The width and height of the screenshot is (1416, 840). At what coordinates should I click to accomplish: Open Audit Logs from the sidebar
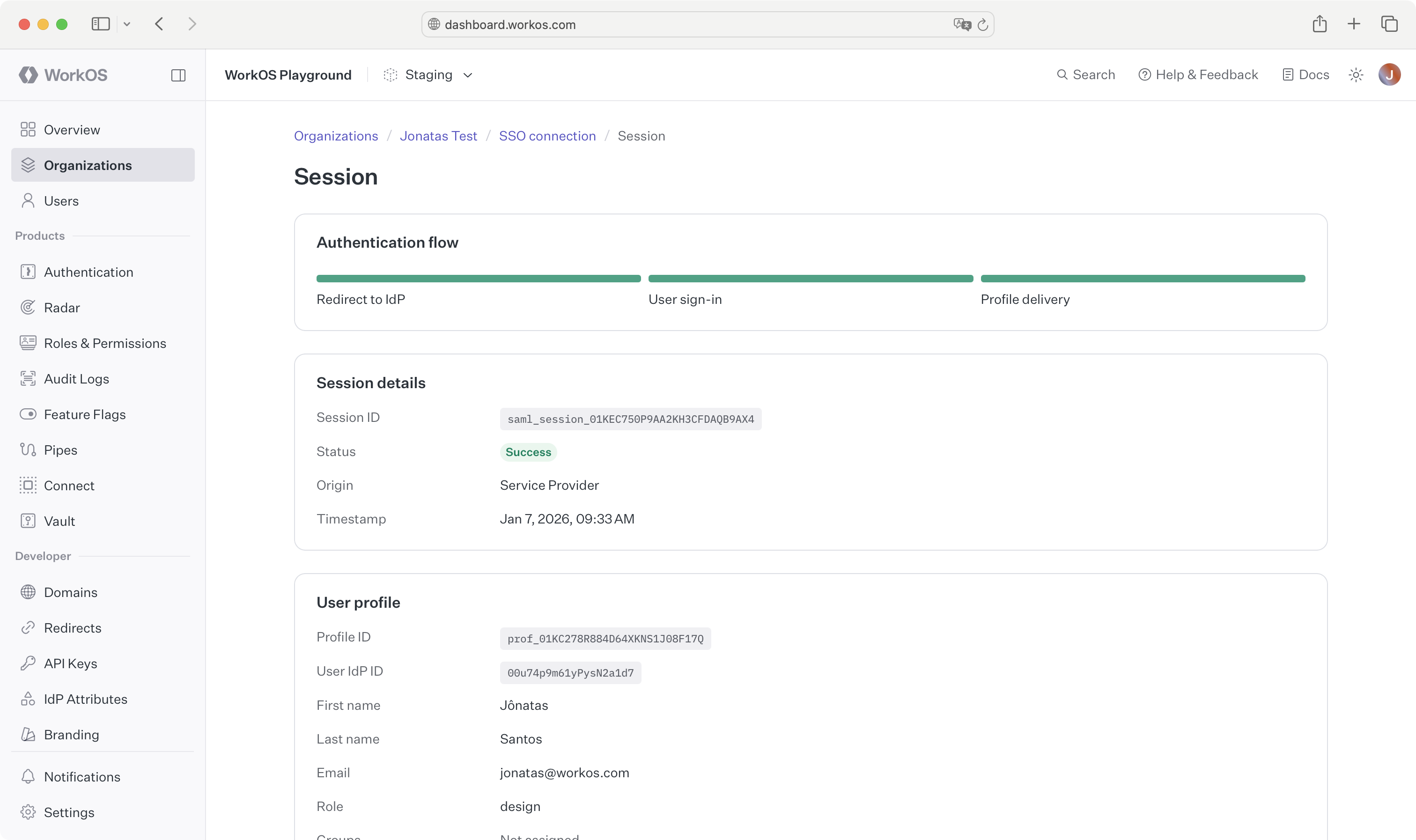[76, 379]
